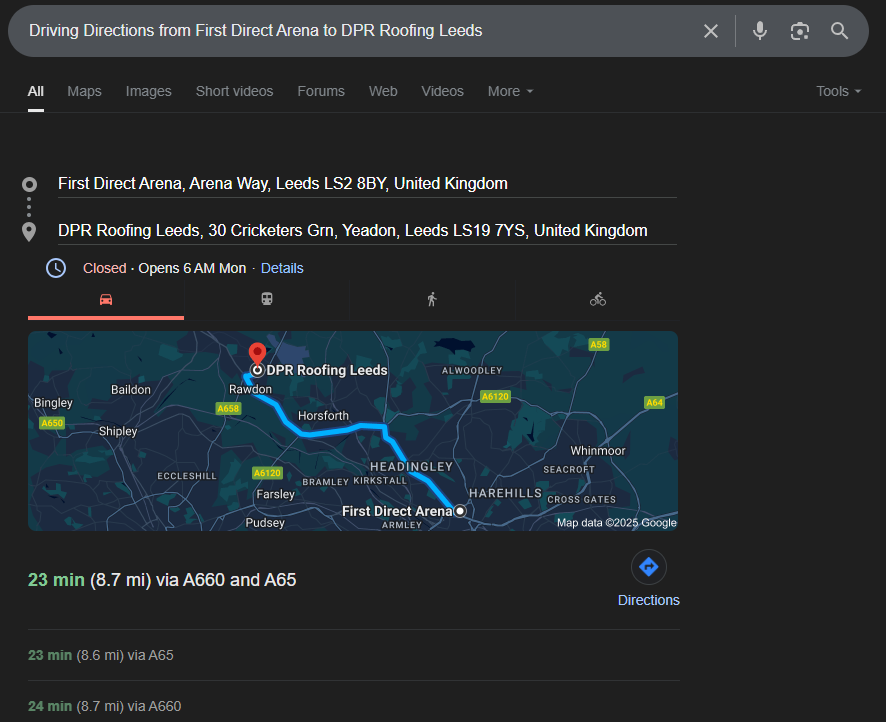This screenshot has width=886, height=722.
Task: Edit the DPR Roofing Leeds destination field
Action: 367,231
